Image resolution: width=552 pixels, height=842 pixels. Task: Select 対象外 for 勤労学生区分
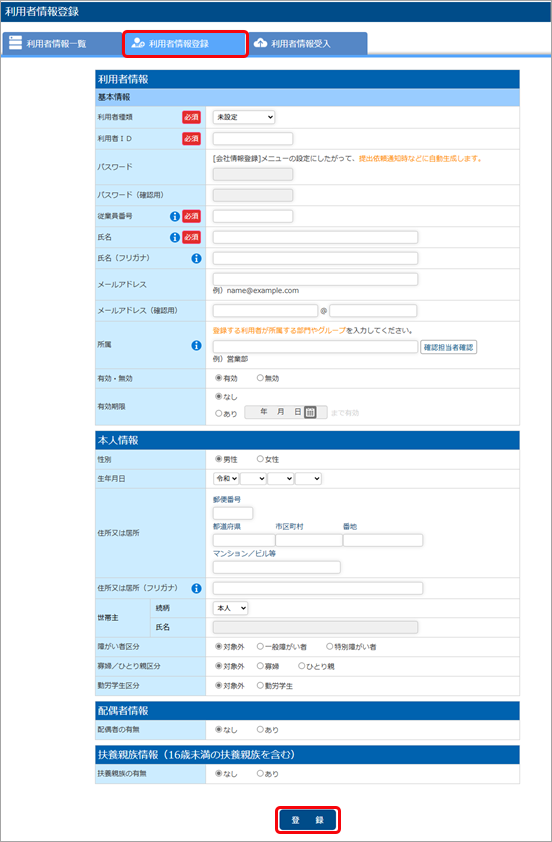[x=219, y=685]
